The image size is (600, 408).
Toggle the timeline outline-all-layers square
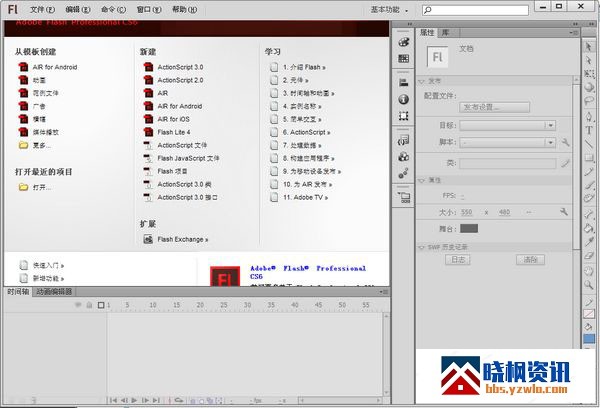point(101,305)
